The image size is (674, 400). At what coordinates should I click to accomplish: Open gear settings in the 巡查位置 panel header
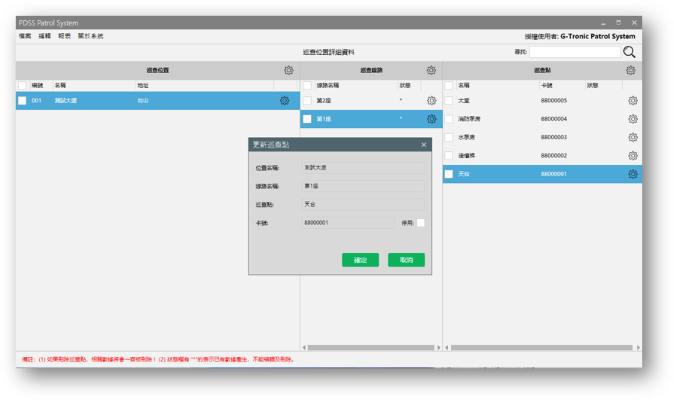click(288, 70)
